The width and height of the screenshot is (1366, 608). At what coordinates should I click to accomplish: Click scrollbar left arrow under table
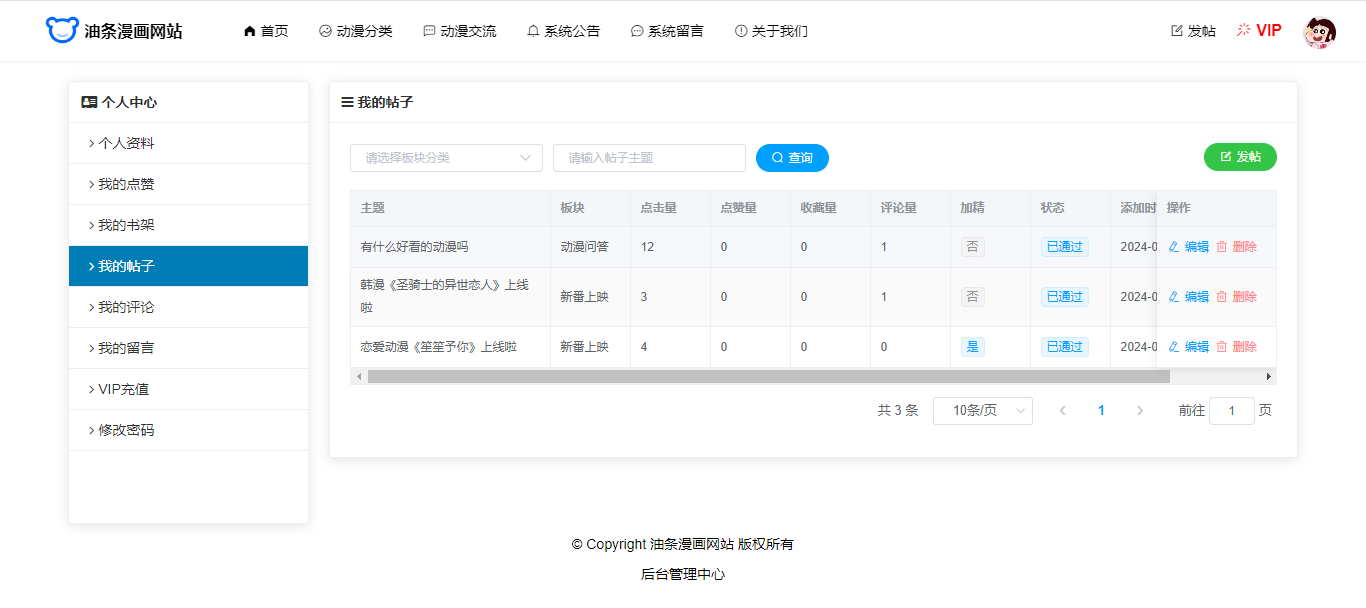click(358, 377)
